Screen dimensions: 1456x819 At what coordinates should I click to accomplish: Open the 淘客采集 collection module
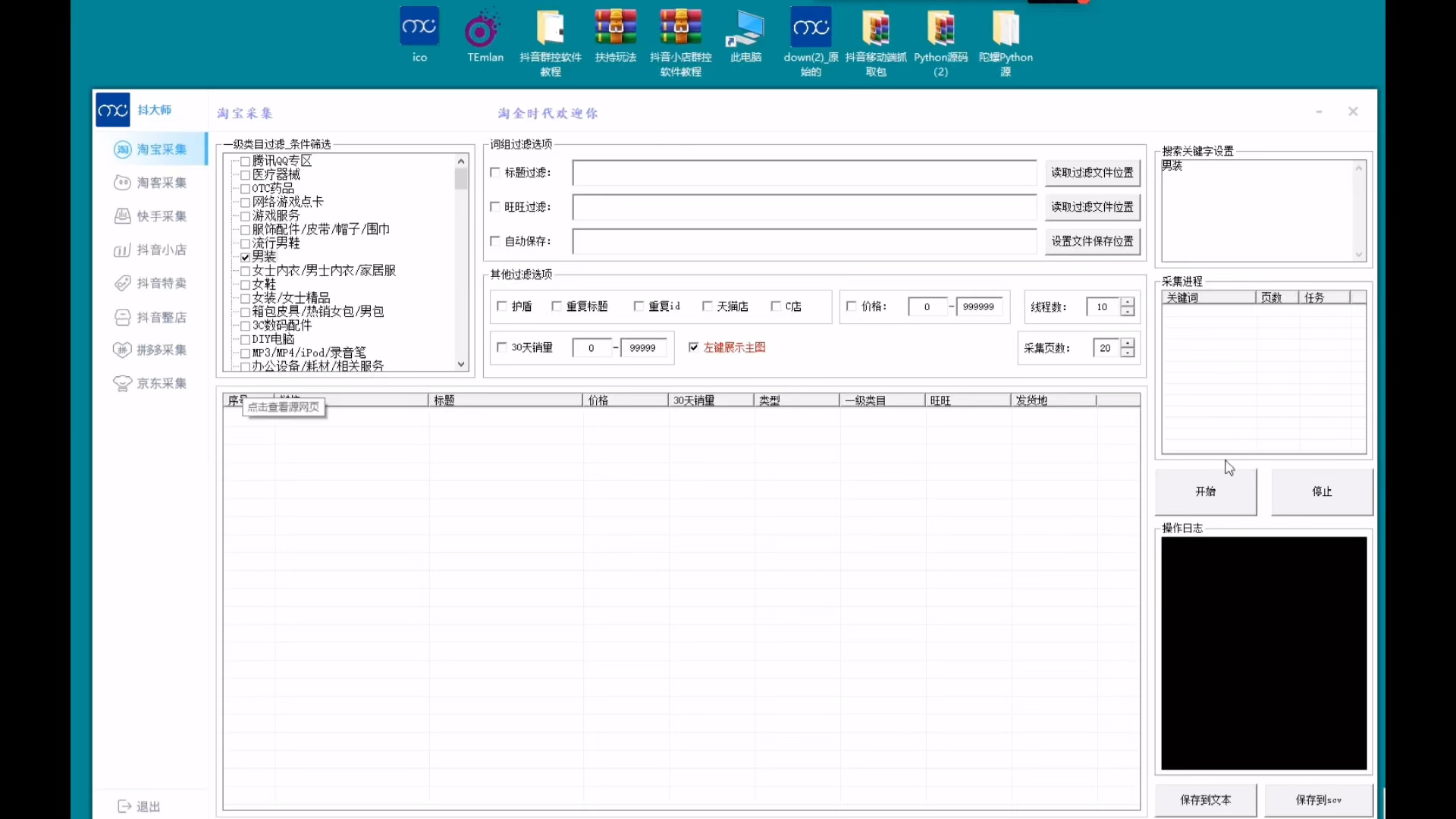pyautogui.click(x=151, y=183)
